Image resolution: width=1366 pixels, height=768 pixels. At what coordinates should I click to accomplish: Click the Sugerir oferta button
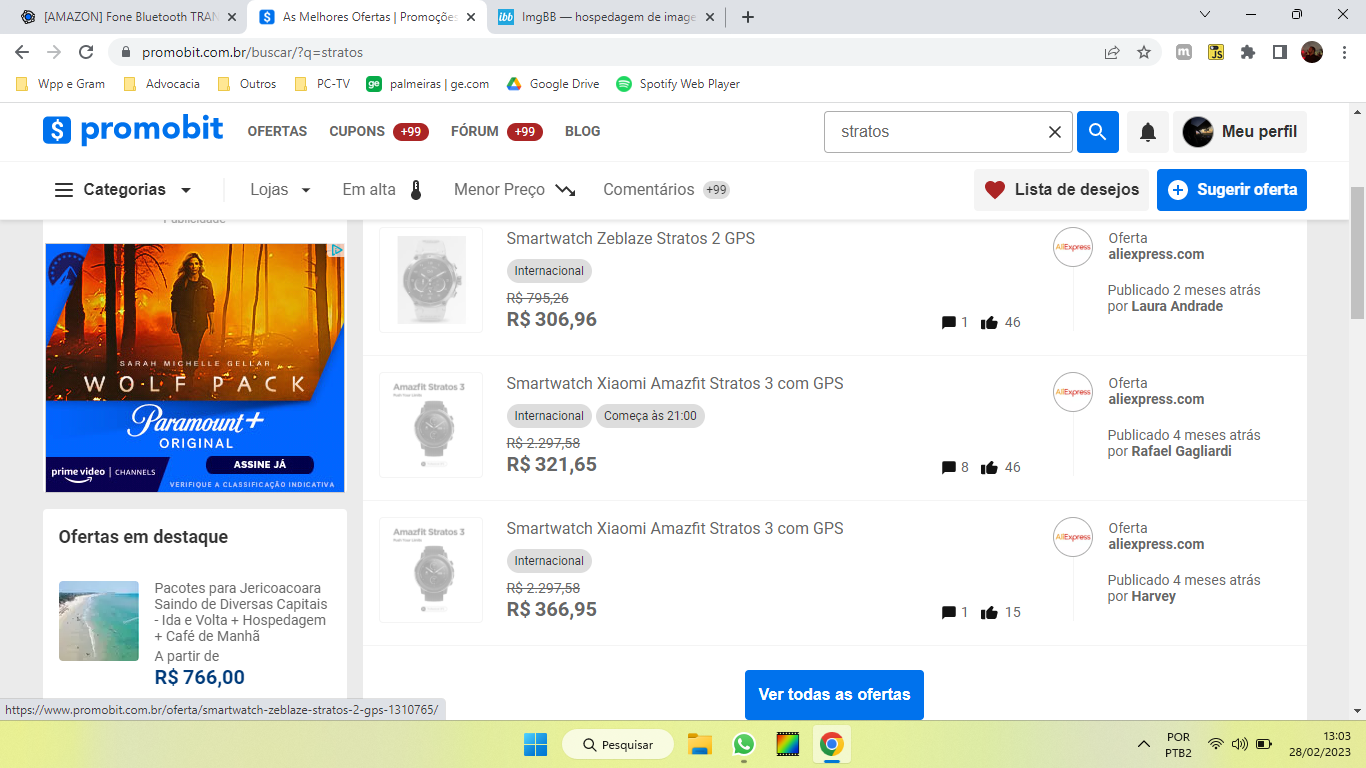1232,190
